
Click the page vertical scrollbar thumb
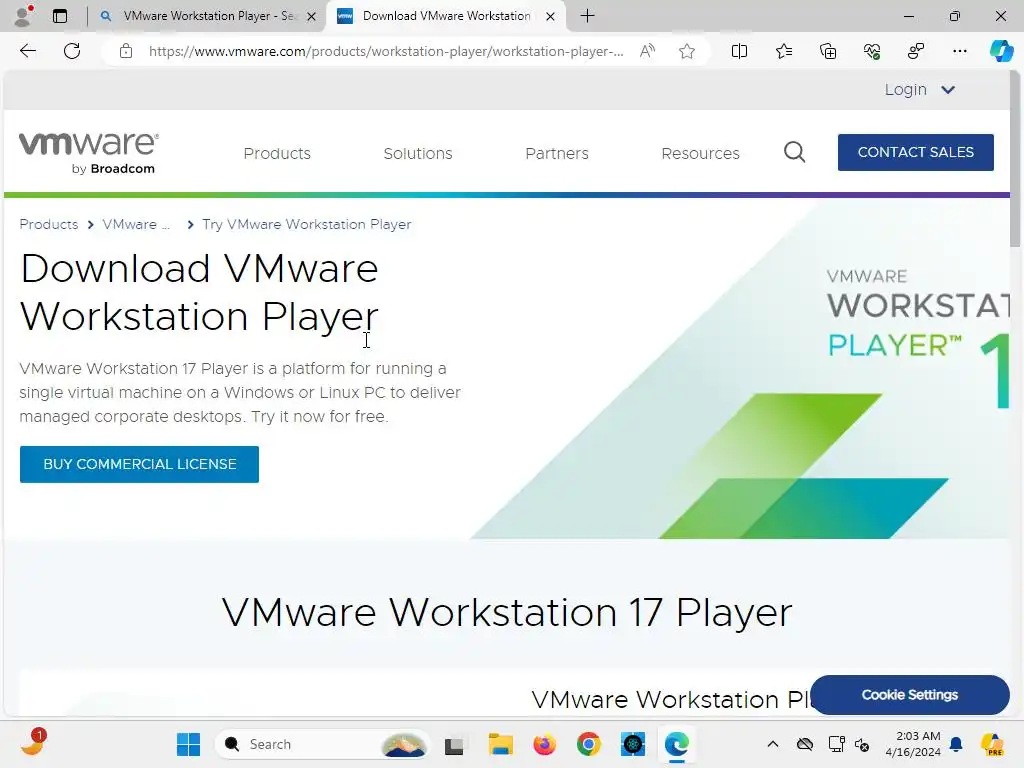(x=1015, y=160)
